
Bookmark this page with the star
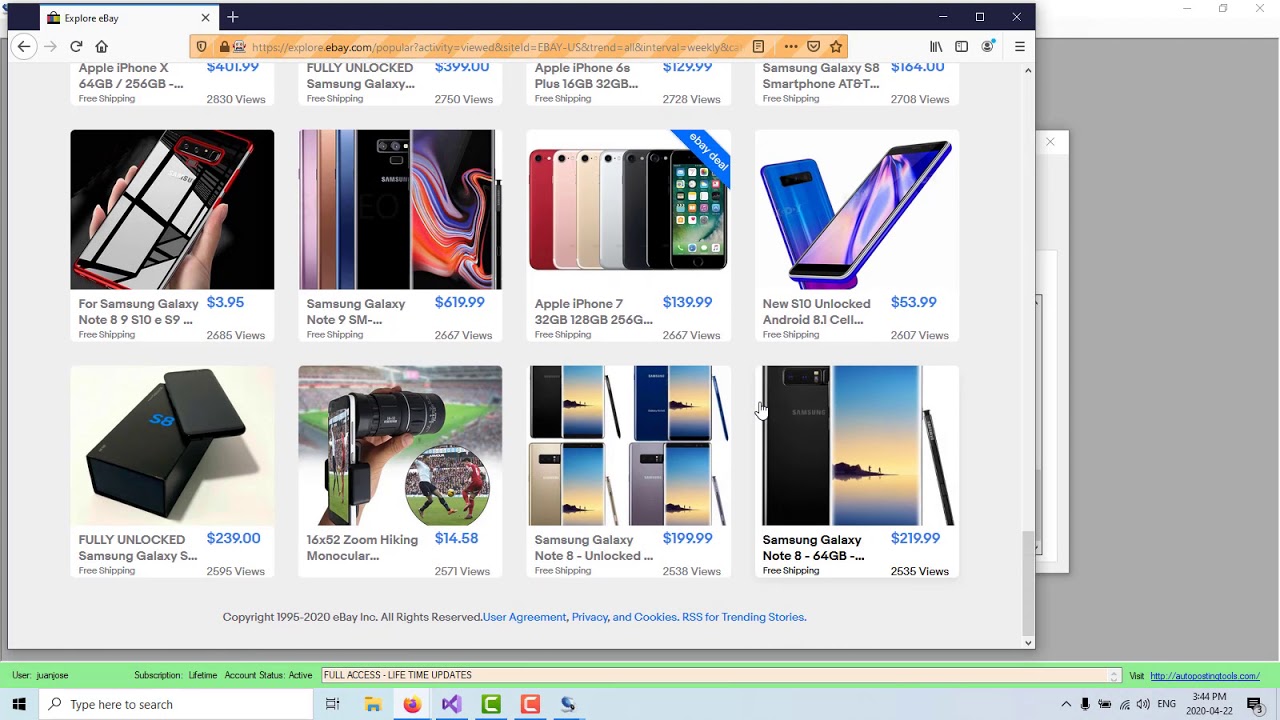click(x=836, y=46)
